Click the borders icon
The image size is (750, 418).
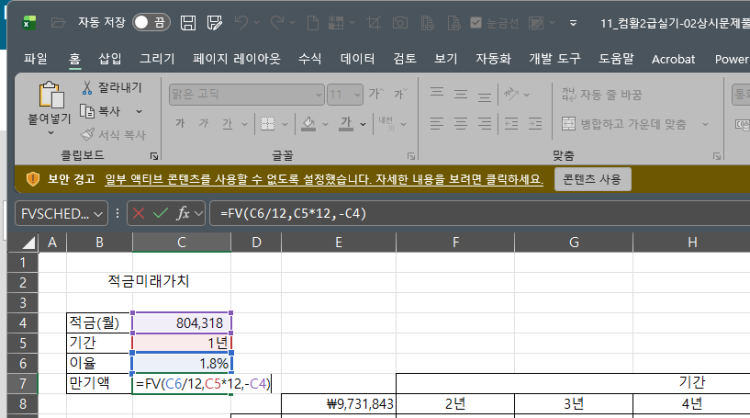267,124
